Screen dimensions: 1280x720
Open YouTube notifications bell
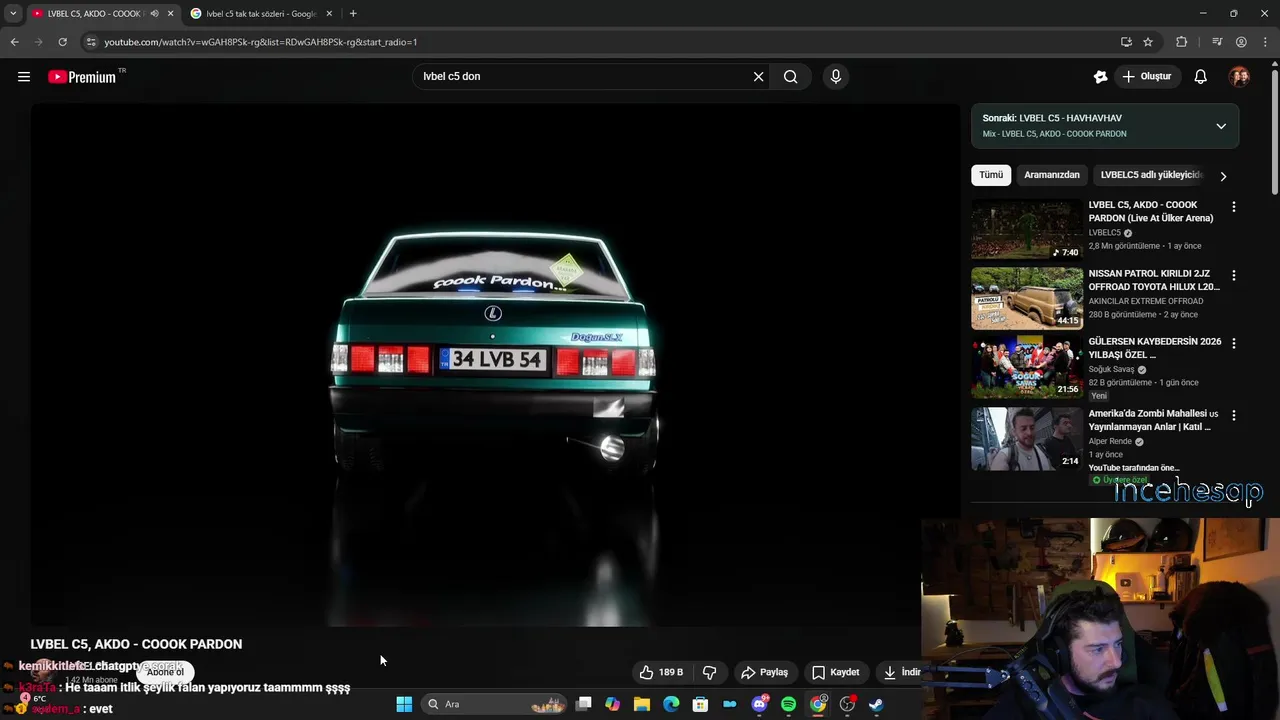pos(1201,76)
